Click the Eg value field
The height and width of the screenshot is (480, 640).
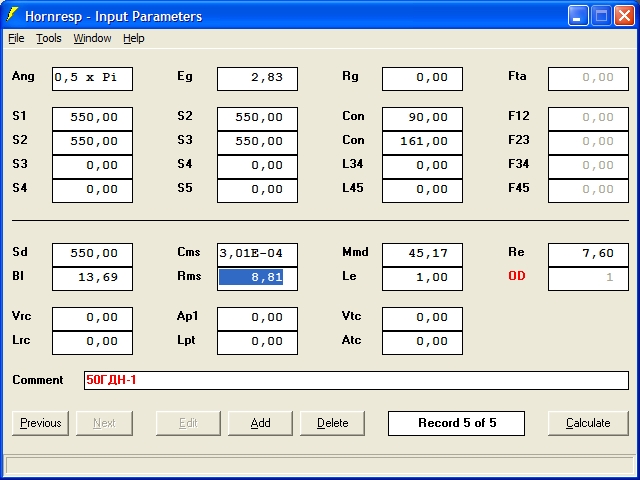click(257, 78)
